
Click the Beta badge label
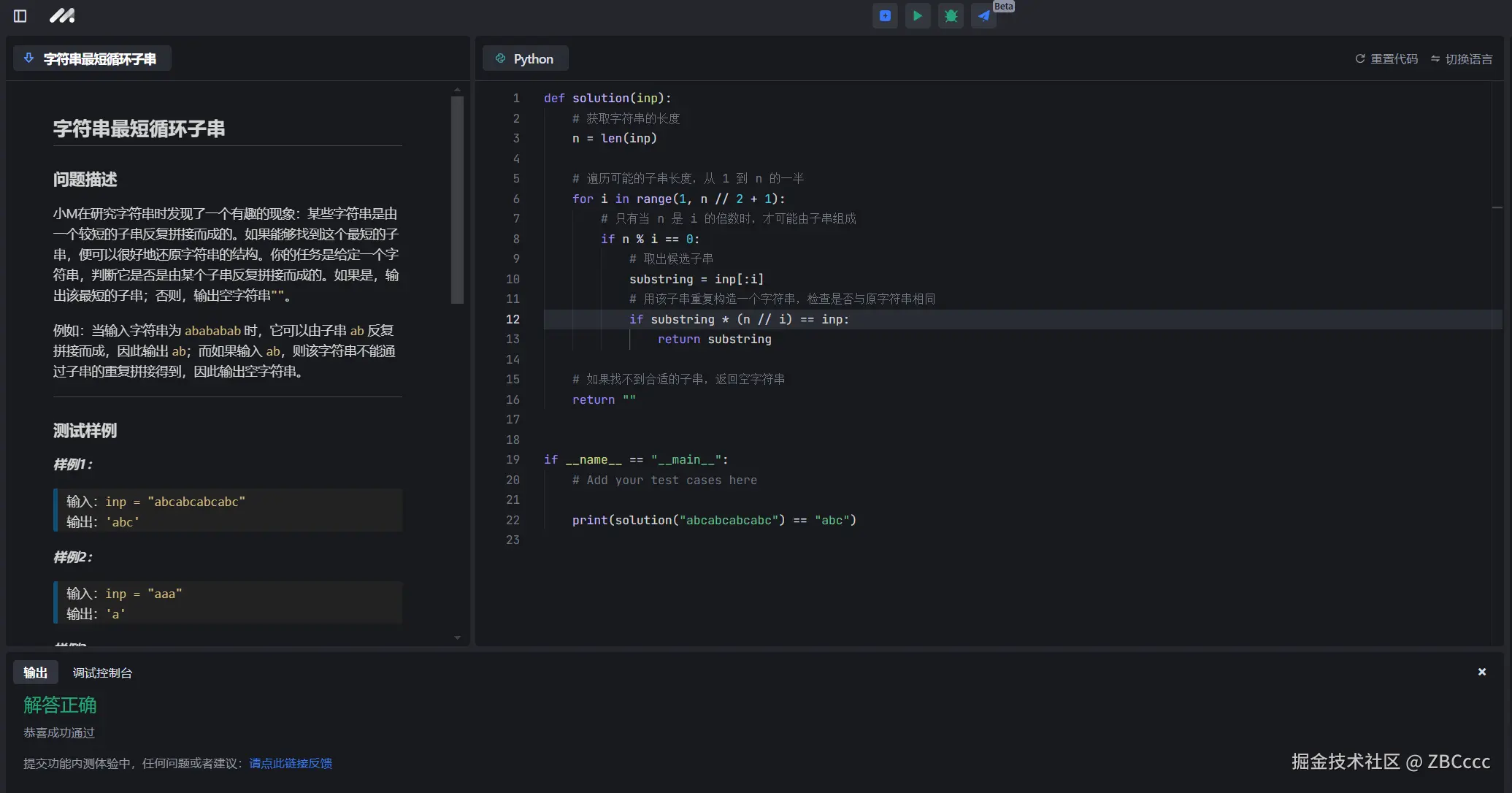point(1003,6)
